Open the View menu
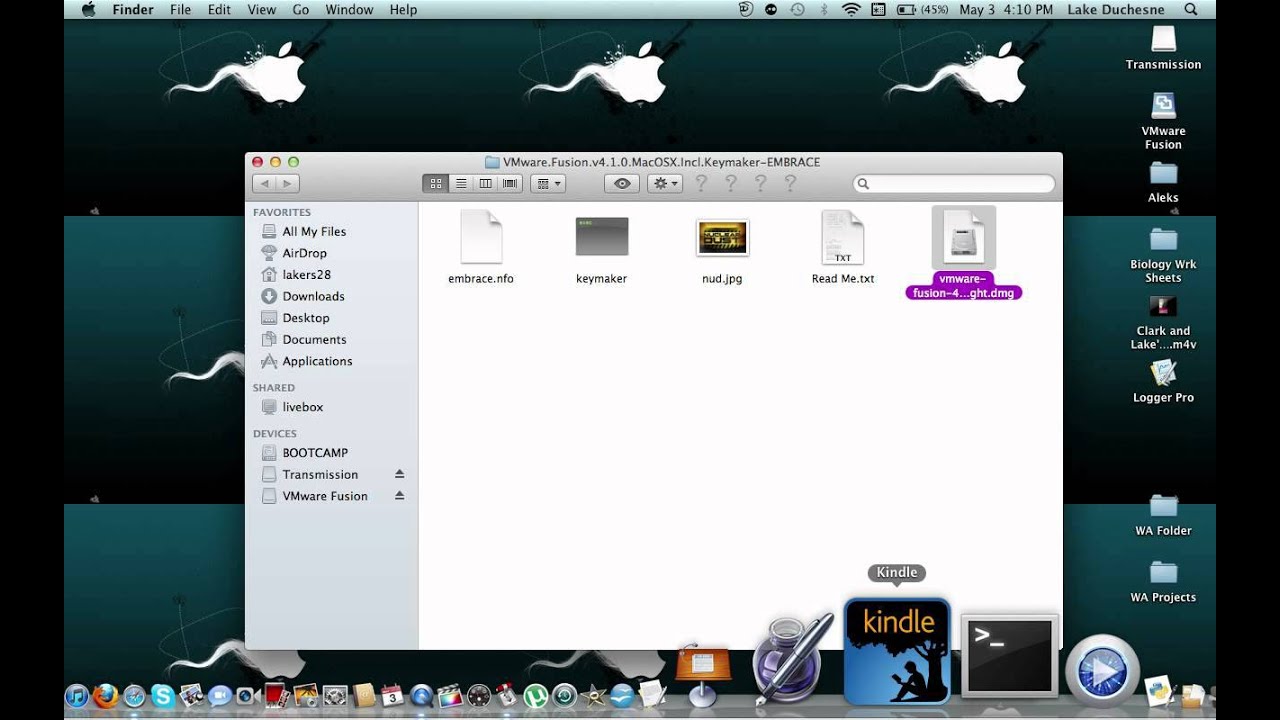 262,9
